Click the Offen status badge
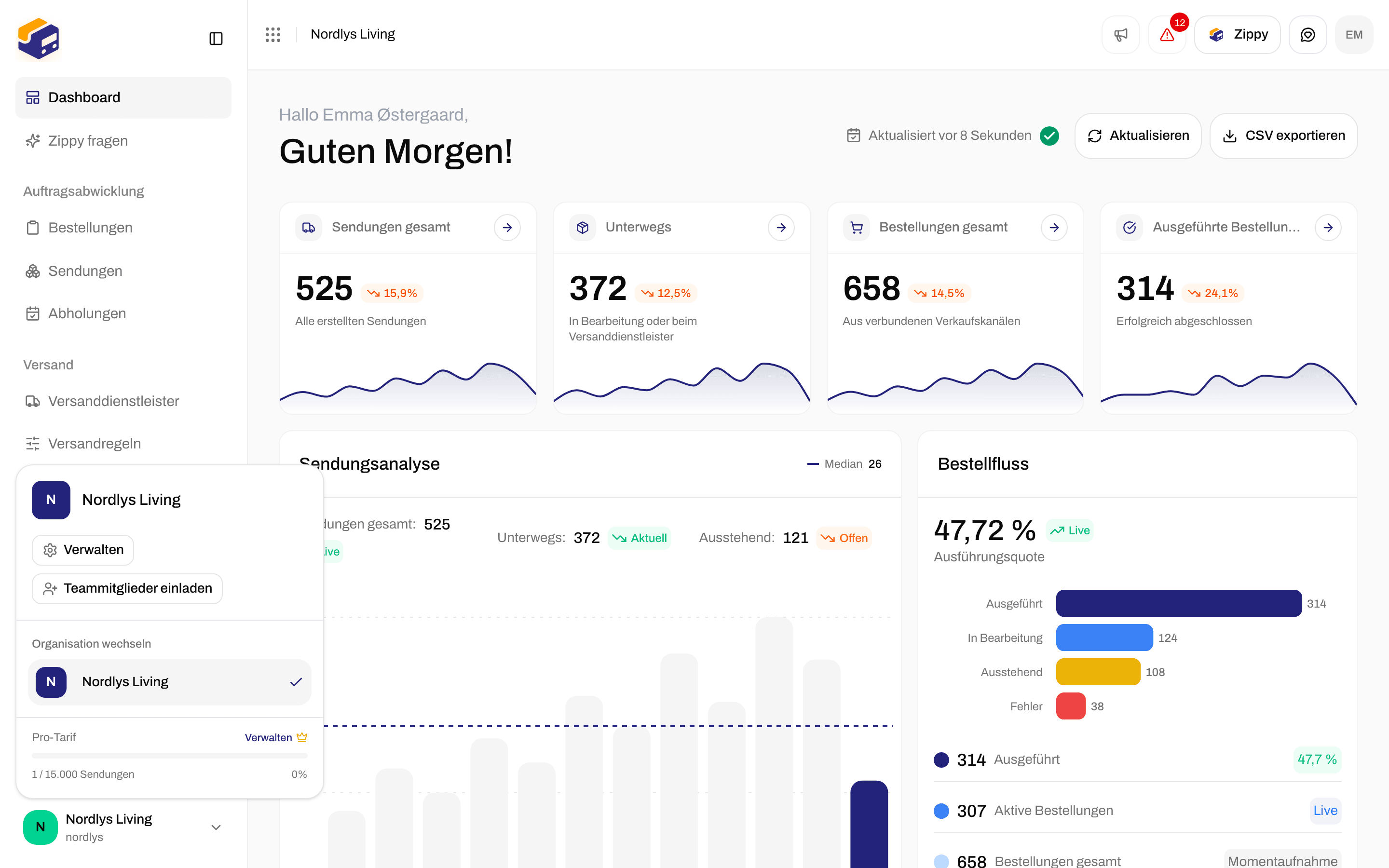1389x868 pixels. pos(844,538)
